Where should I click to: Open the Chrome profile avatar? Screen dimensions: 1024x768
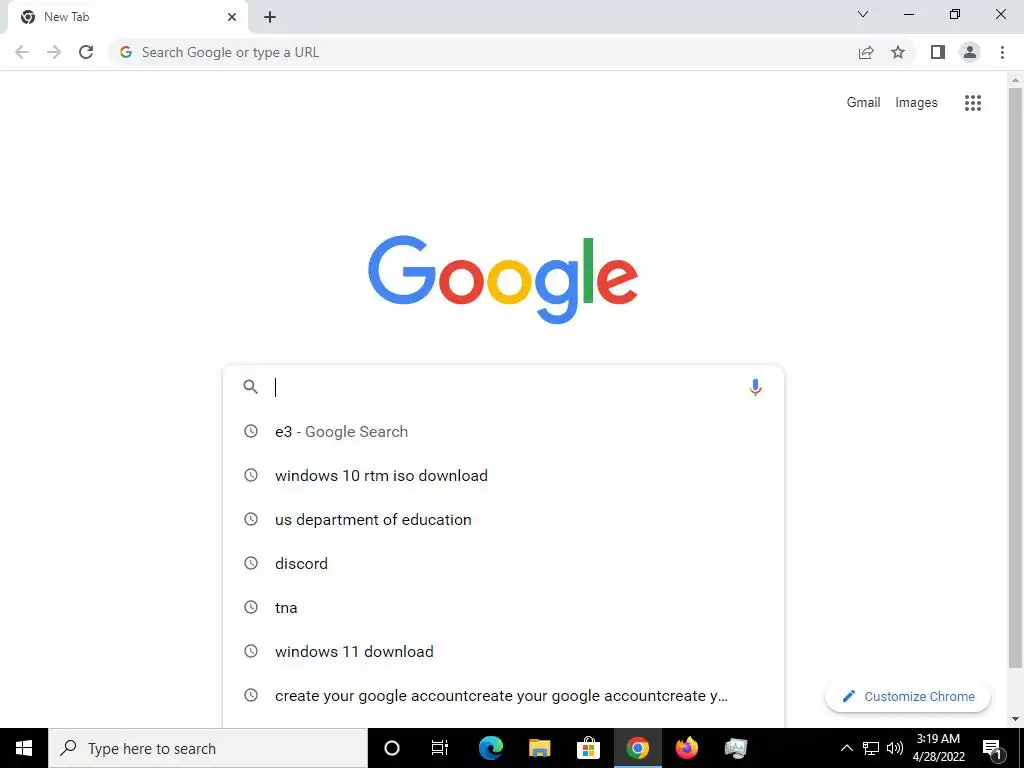coord(970,52)
